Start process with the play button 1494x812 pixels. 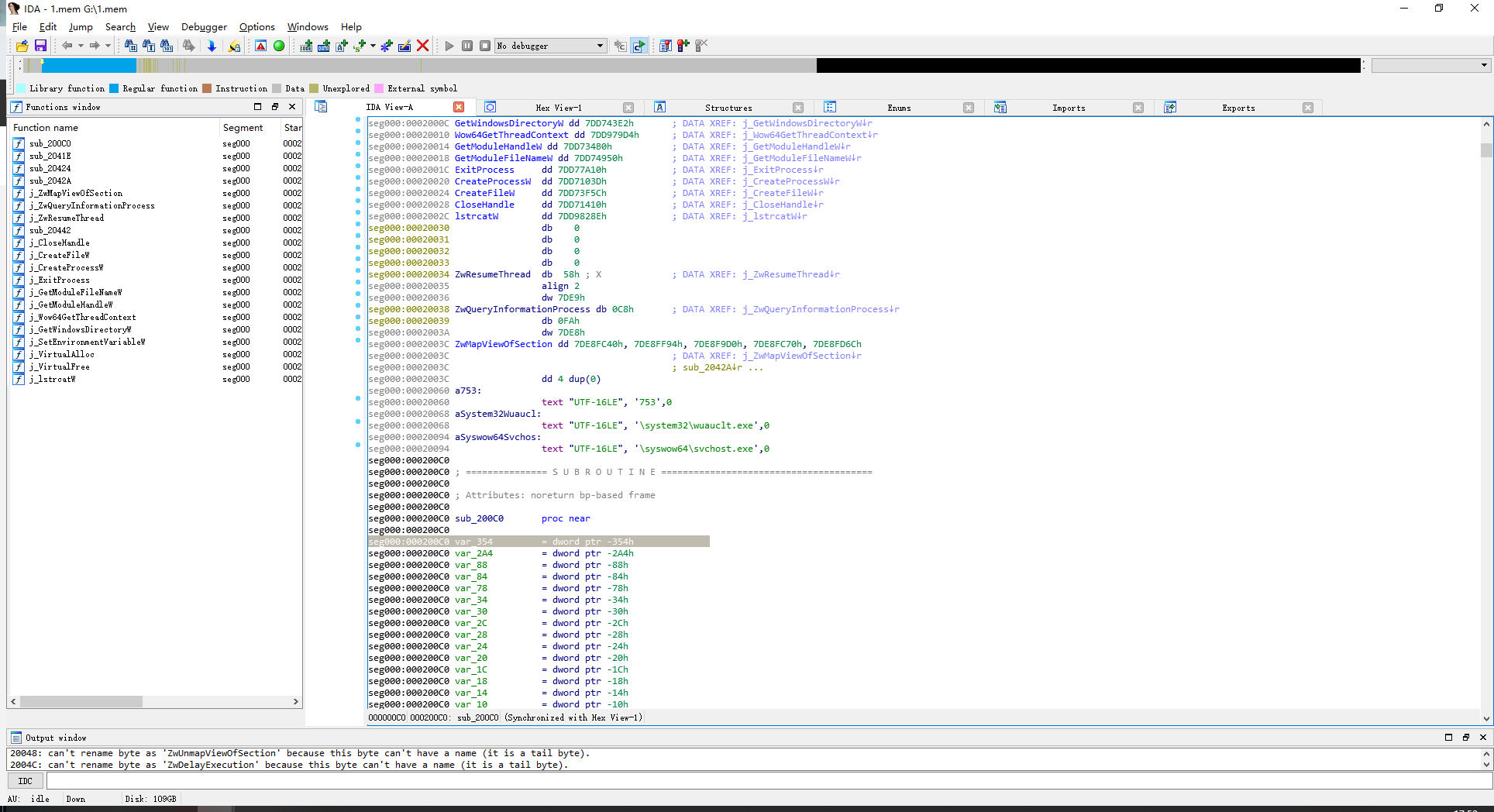pyautogui.click(x=449, y=46)
